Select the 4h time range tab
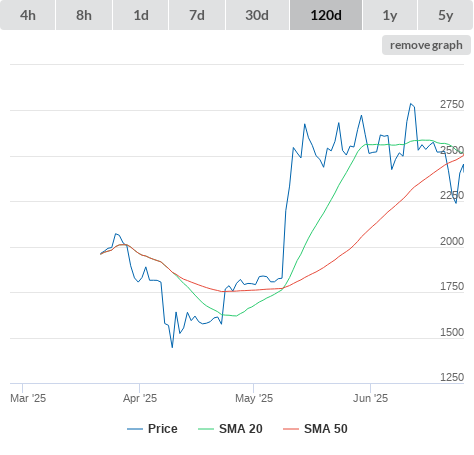 point(28,15)
